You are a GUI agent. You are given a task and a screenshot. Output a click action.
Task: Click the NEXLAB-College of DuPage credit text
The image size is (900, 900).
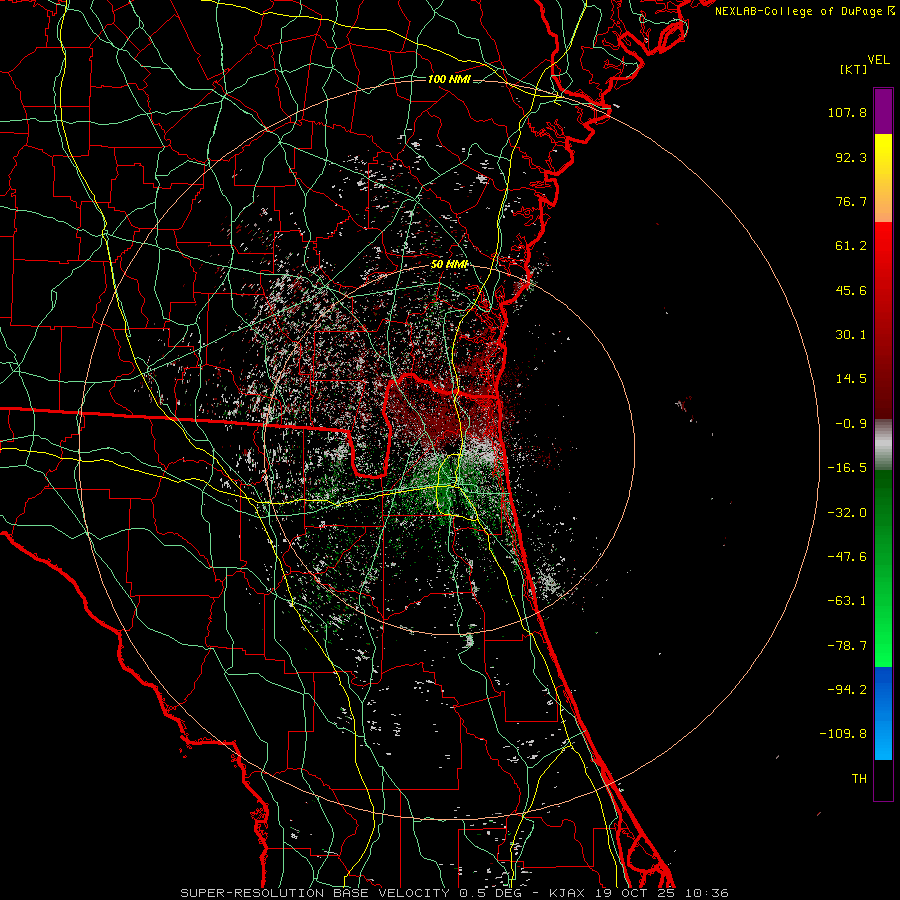(x=798, y=11)
